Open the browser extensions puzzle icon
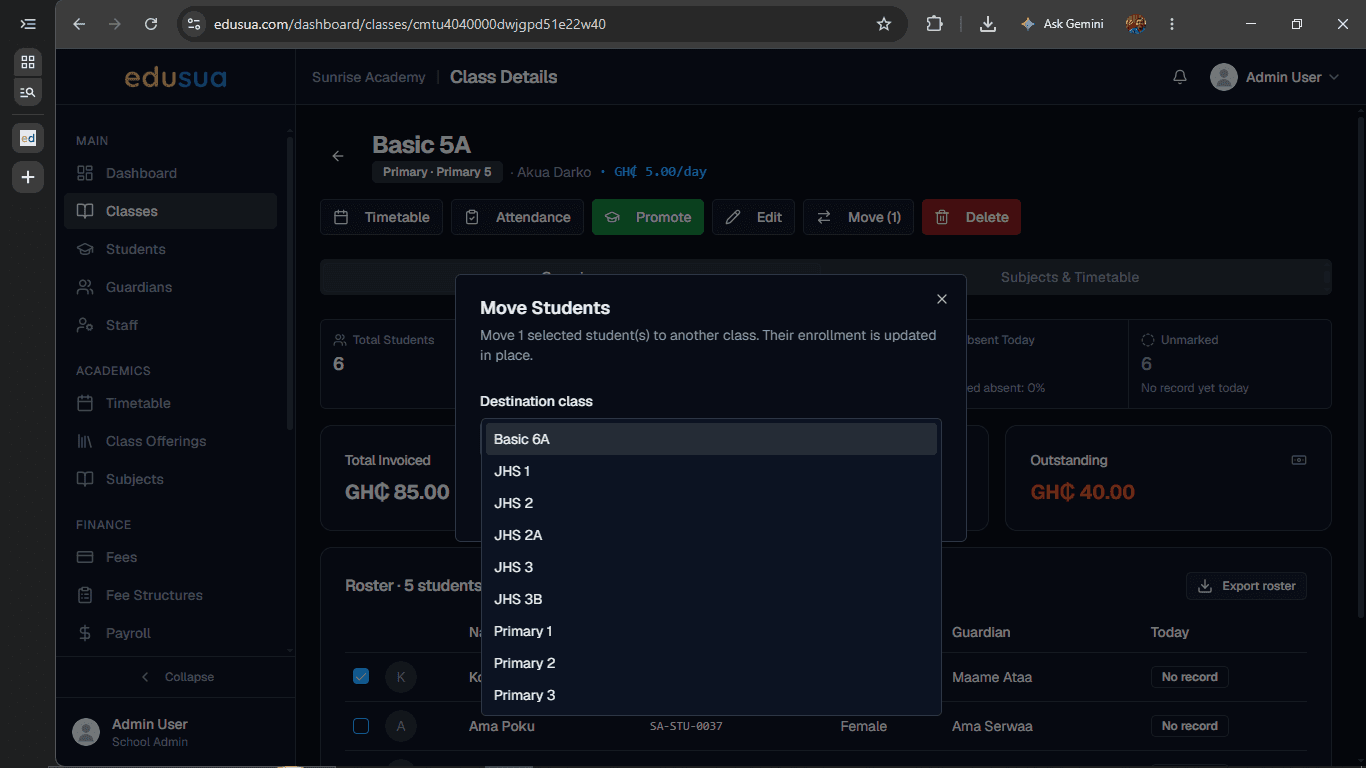Screen dimensions: 1366x768 point(934,24)
